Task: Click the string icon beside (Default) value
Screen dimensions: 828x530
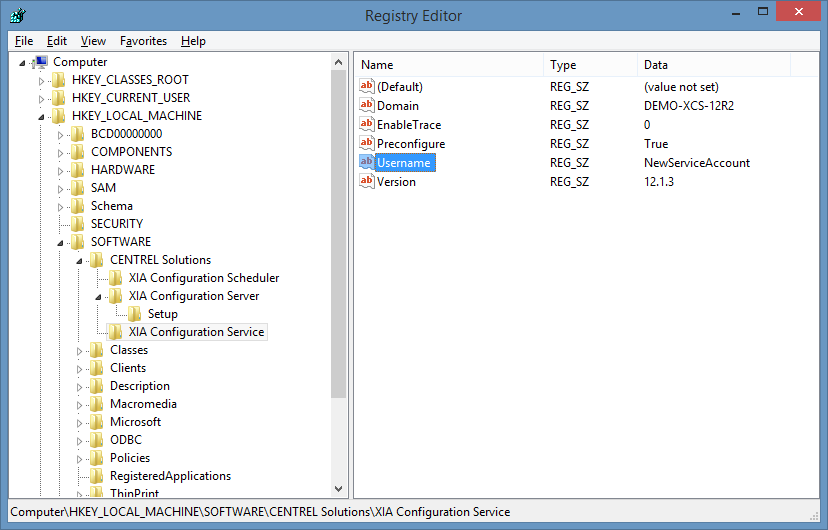Action: (366, 86)
